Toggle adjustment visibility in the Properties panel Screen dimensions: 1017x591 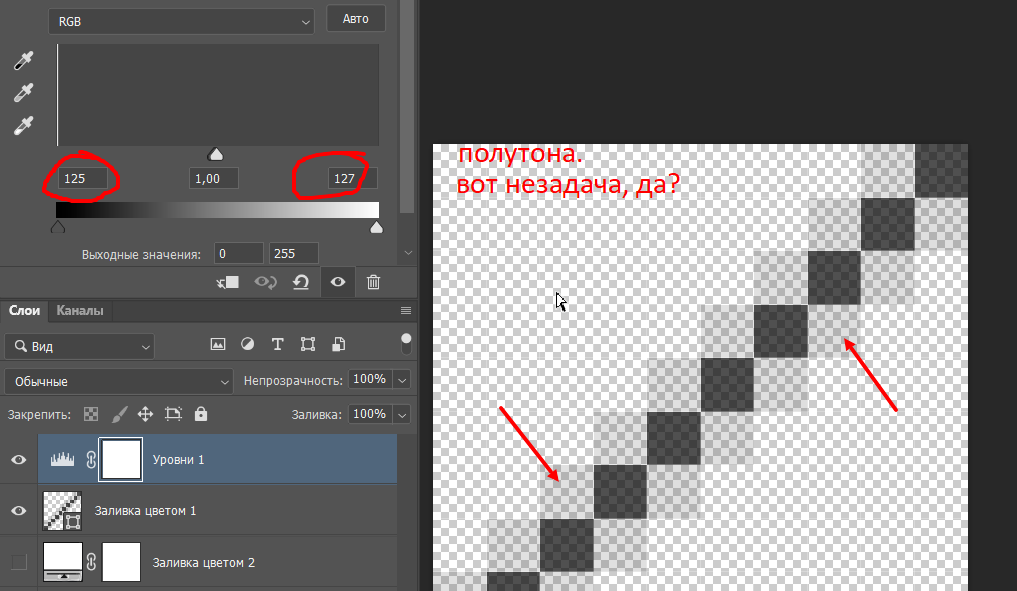tap(338, 282)
